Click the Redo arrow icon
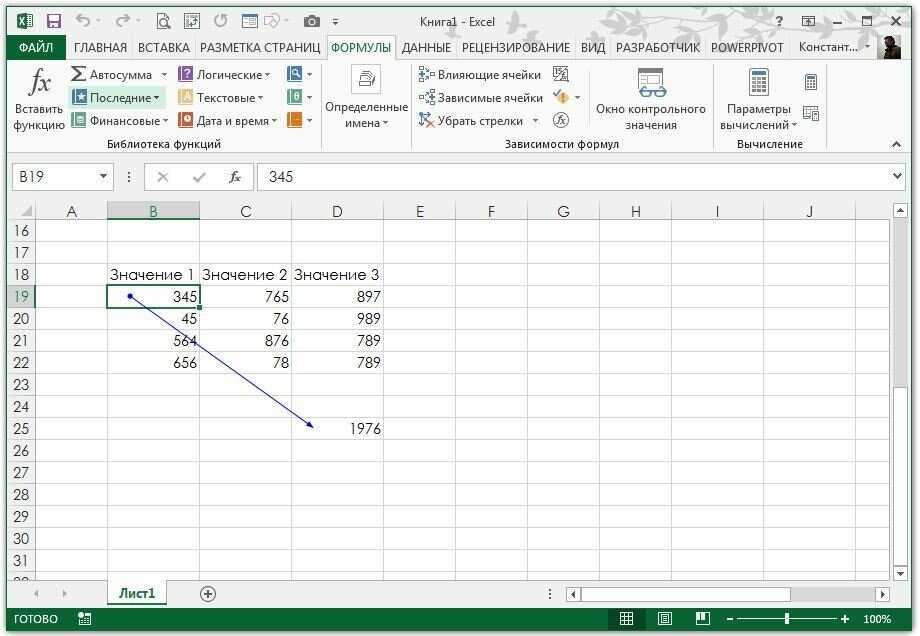Screen dimensions: 920x636 coord(122,21)
